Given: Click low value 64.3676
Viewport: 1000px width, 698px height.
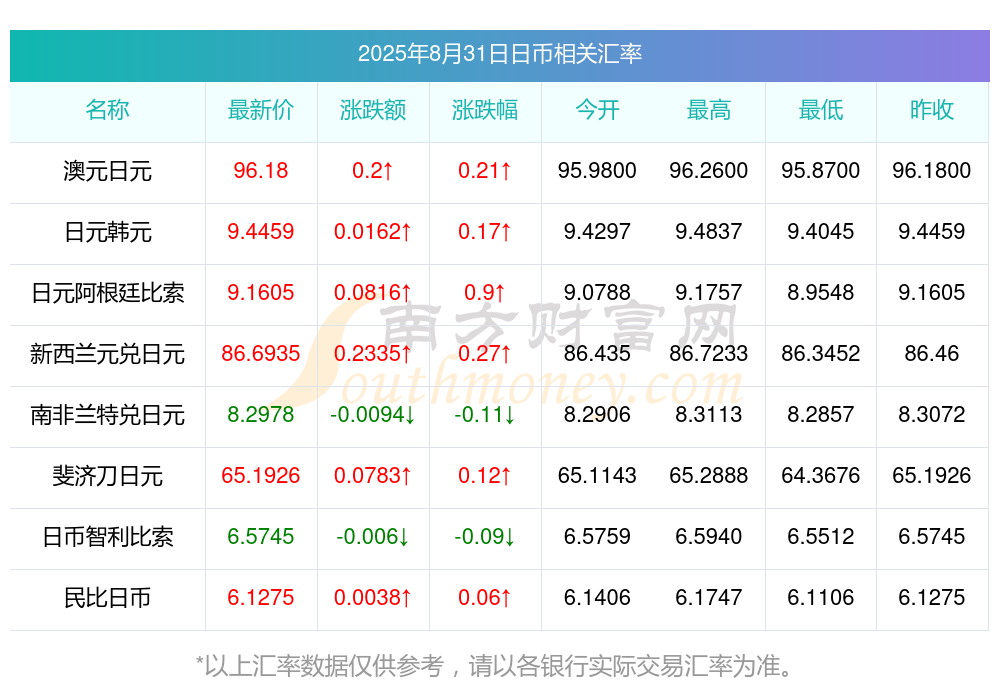Looking at the screenshot, I should [821, 475].
